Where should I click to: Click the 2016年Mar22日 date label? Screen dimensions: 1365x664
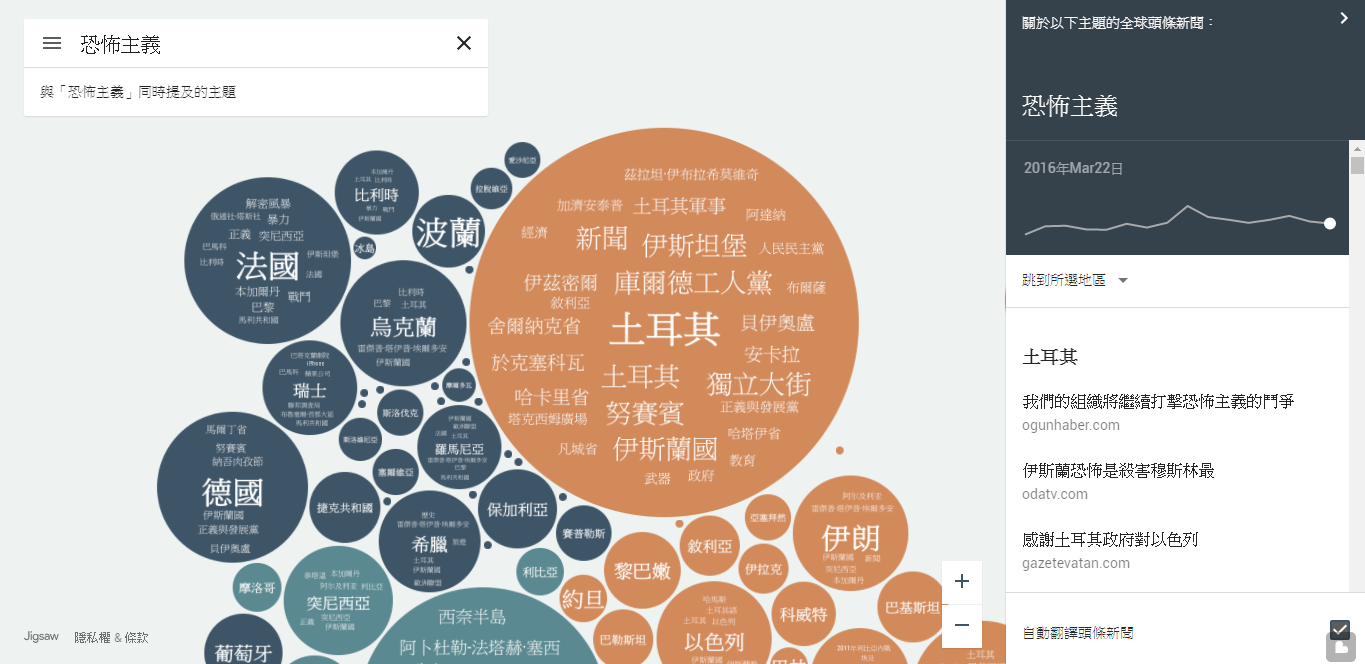1073,168
